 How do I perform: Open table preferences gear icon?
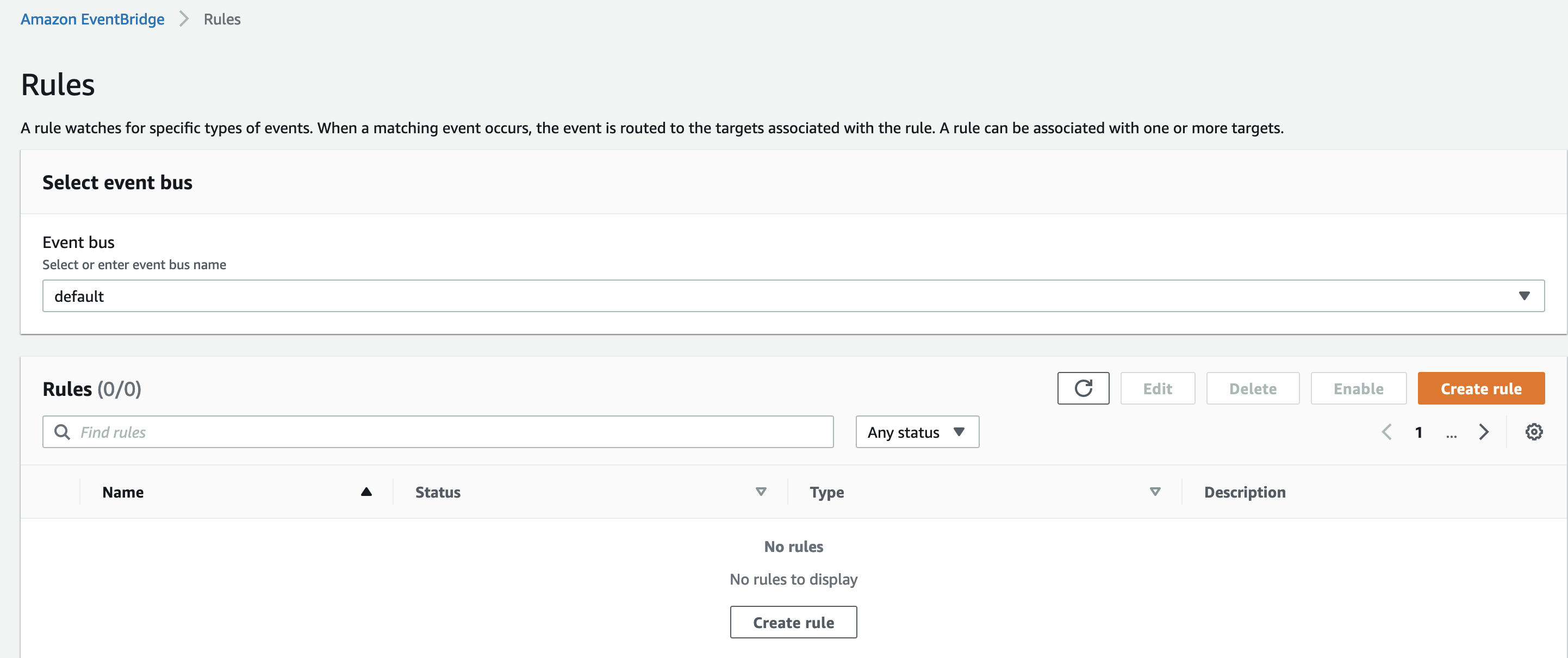pyautogui.click(x=1533, y=432)
